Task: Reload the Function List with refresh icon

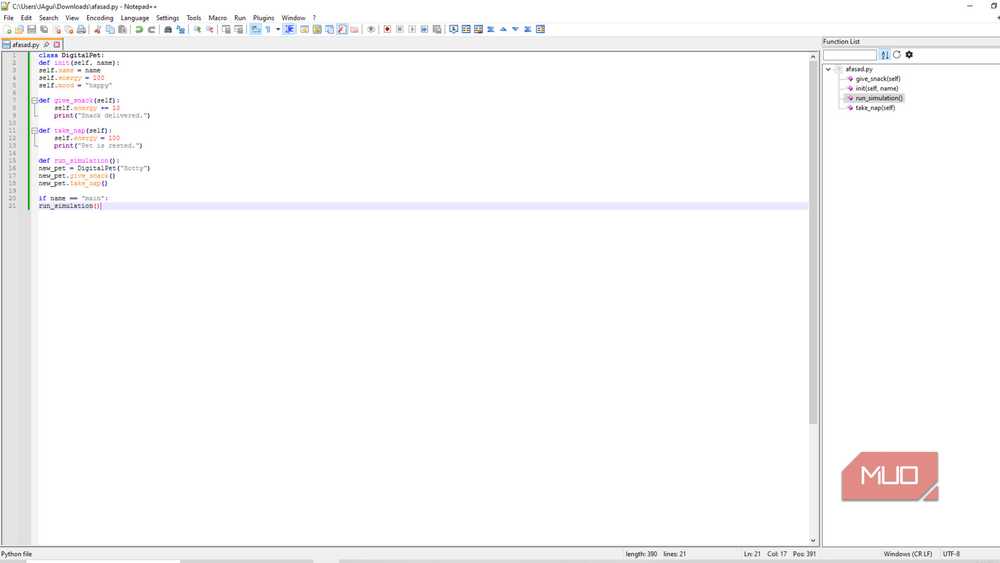Action: [897, 55]
